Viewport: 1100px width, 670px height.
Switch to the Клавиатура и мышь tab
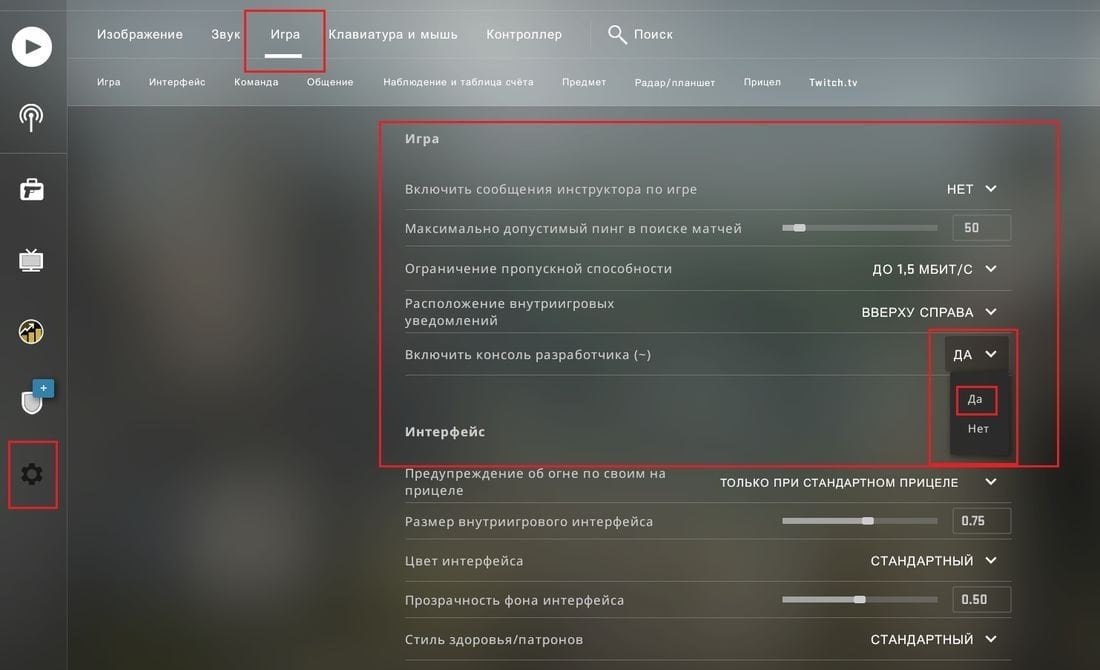393,34
